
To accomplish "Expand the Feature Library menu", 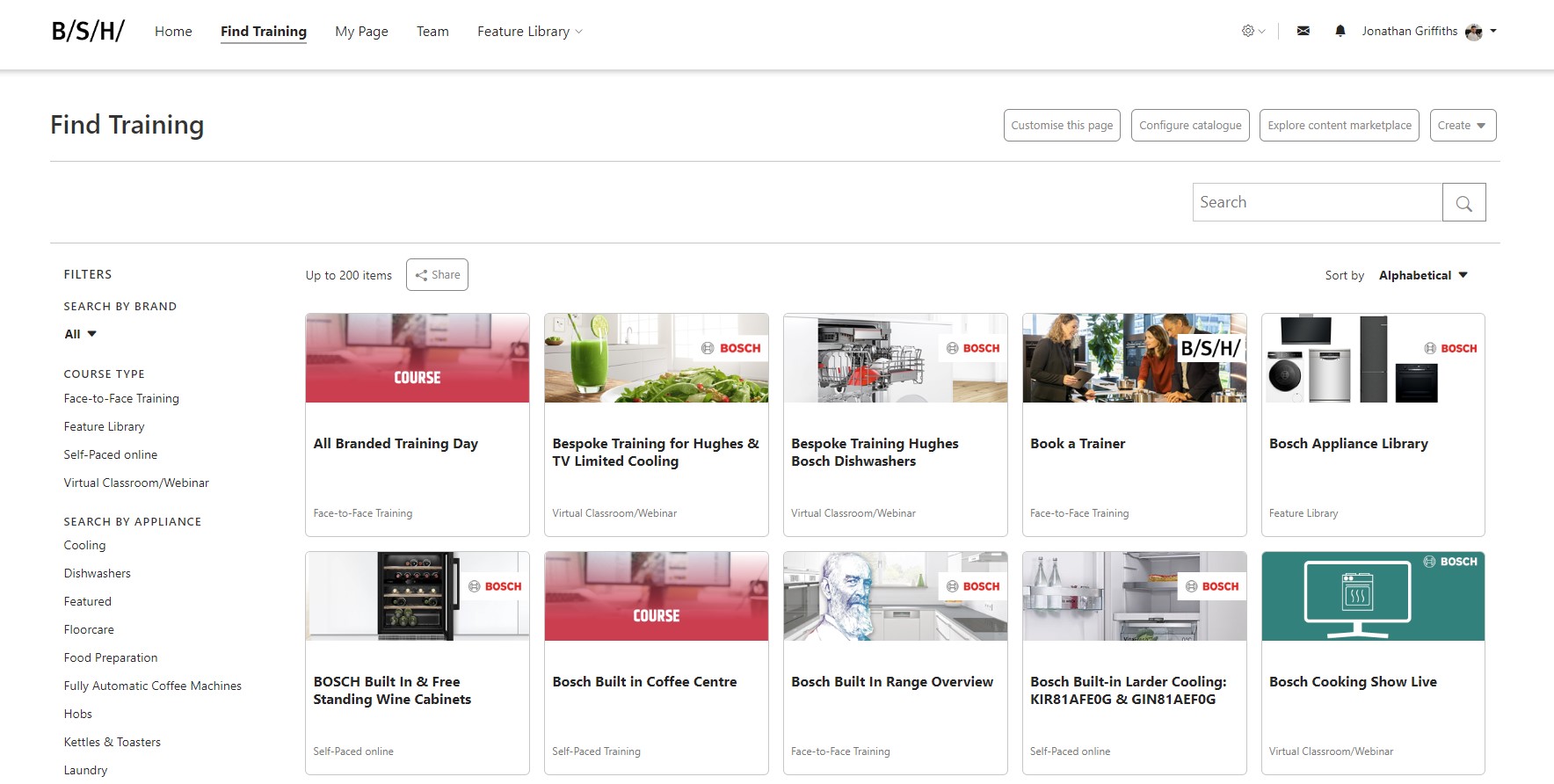I will 530,31.
